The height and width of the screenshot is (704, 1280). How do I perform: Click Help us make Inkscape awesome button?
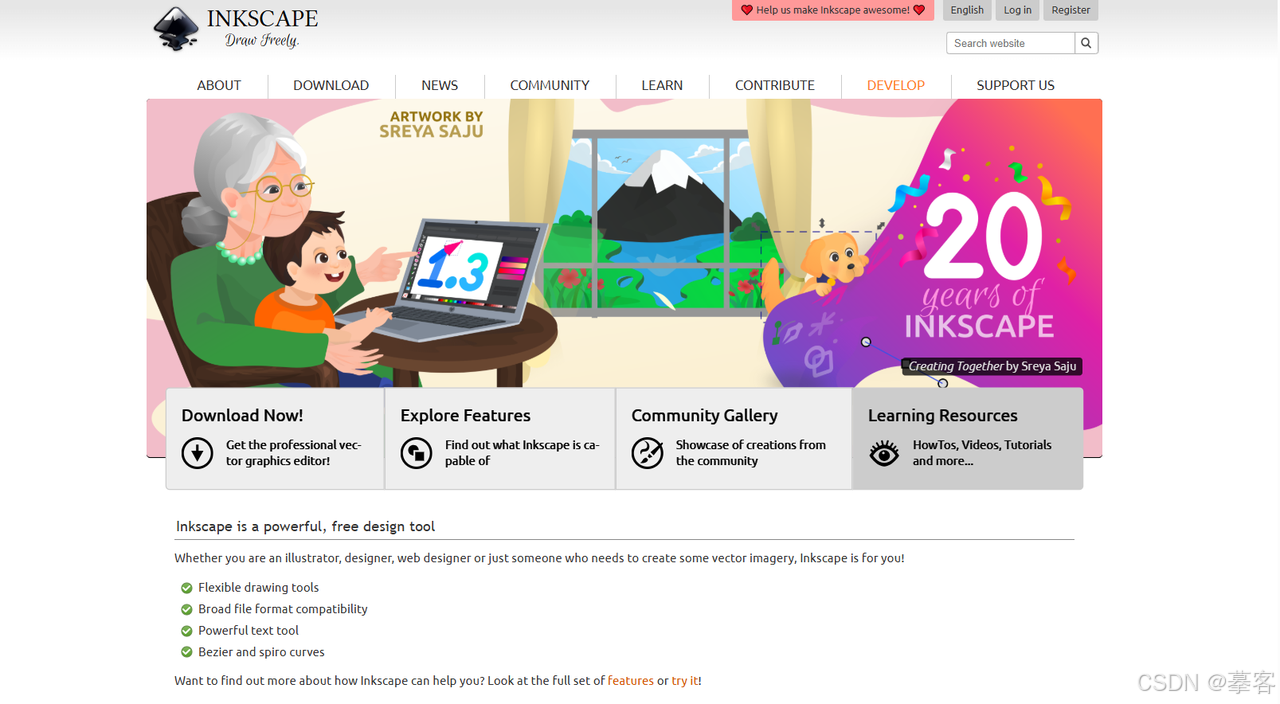(833, 10)
